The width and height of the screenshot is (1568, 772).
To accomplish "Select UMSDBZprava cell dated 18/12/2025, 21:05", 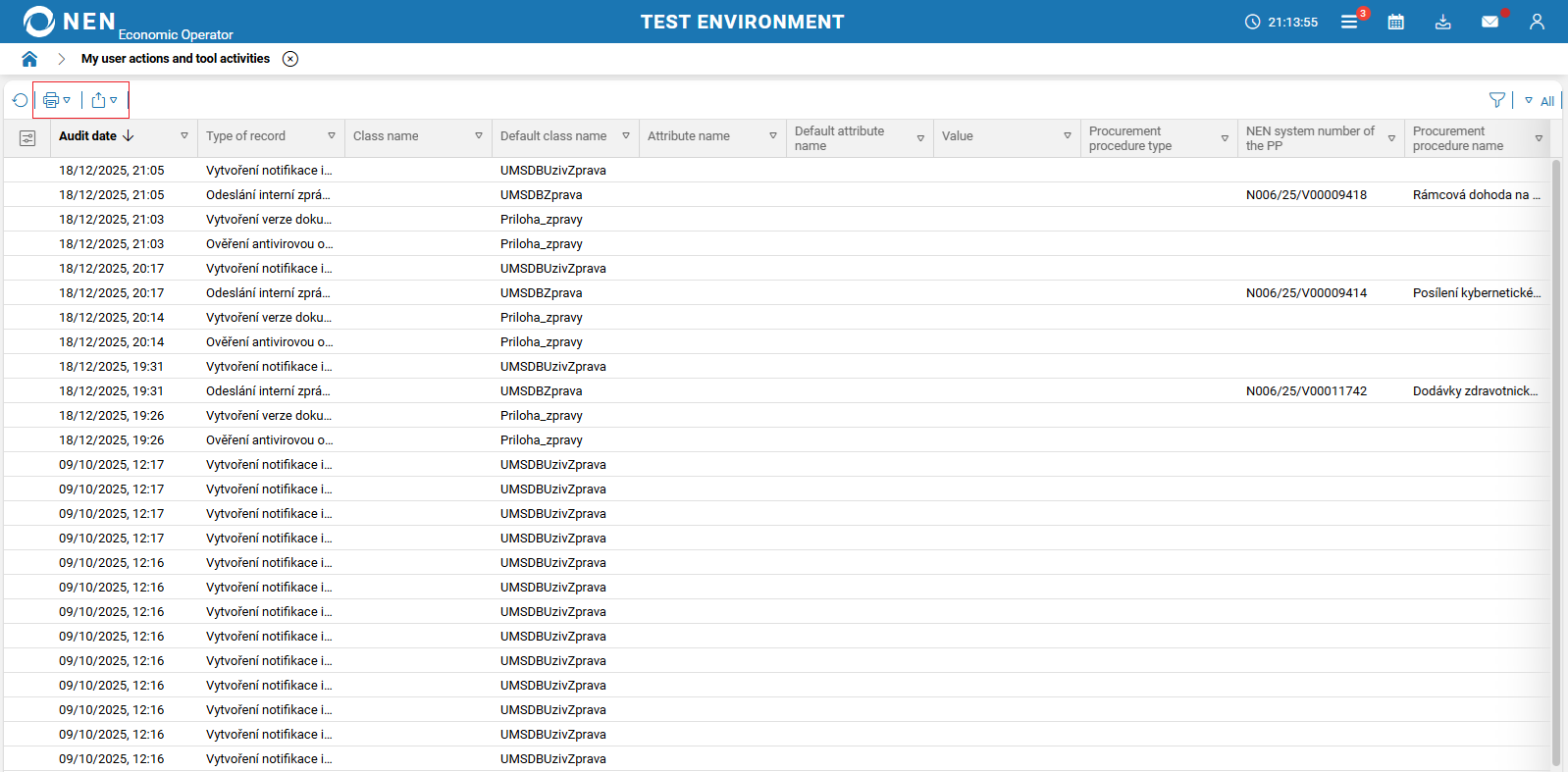I will tap(541, 195).
